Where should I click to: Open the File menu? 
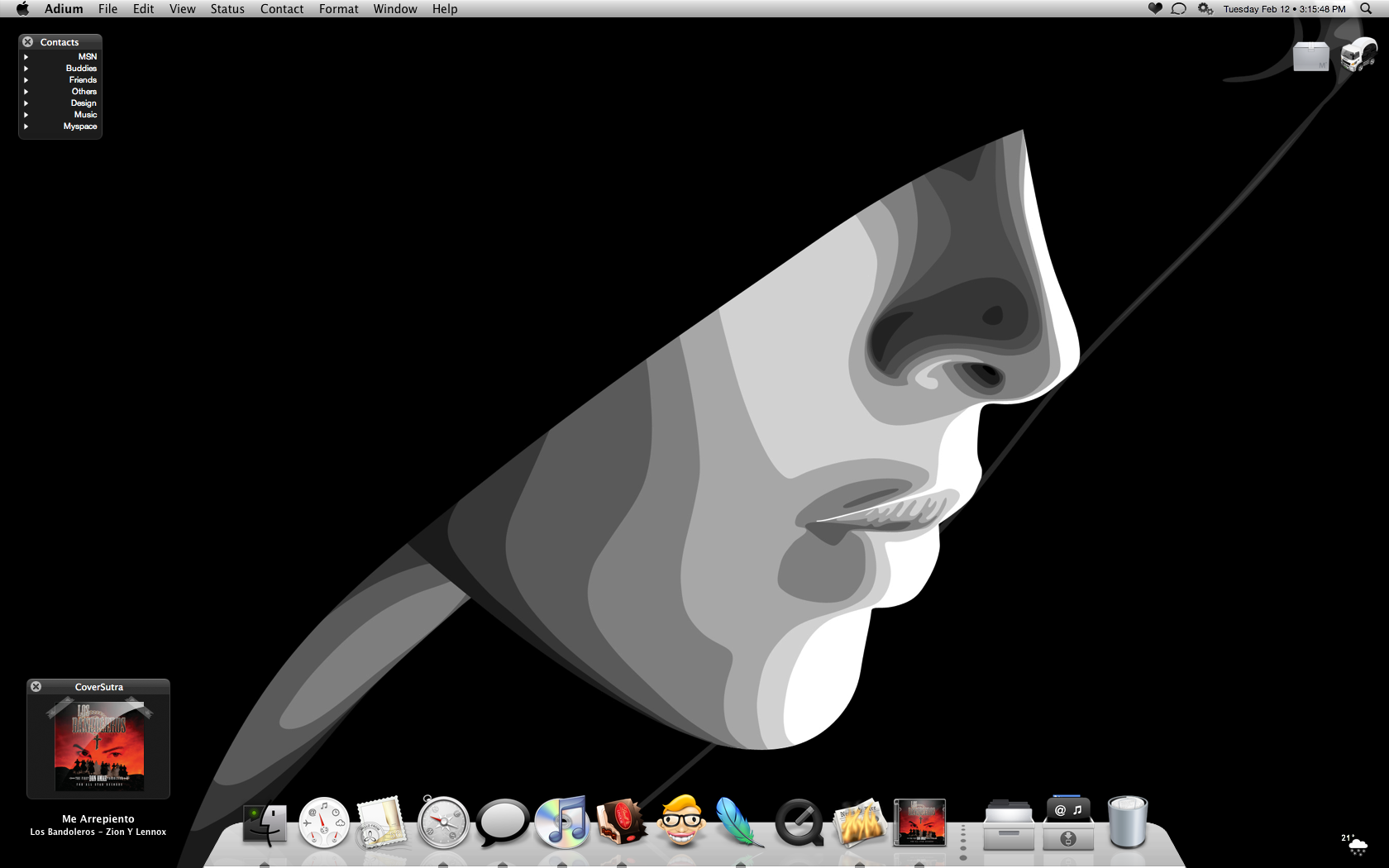click(x=107, y=8)
